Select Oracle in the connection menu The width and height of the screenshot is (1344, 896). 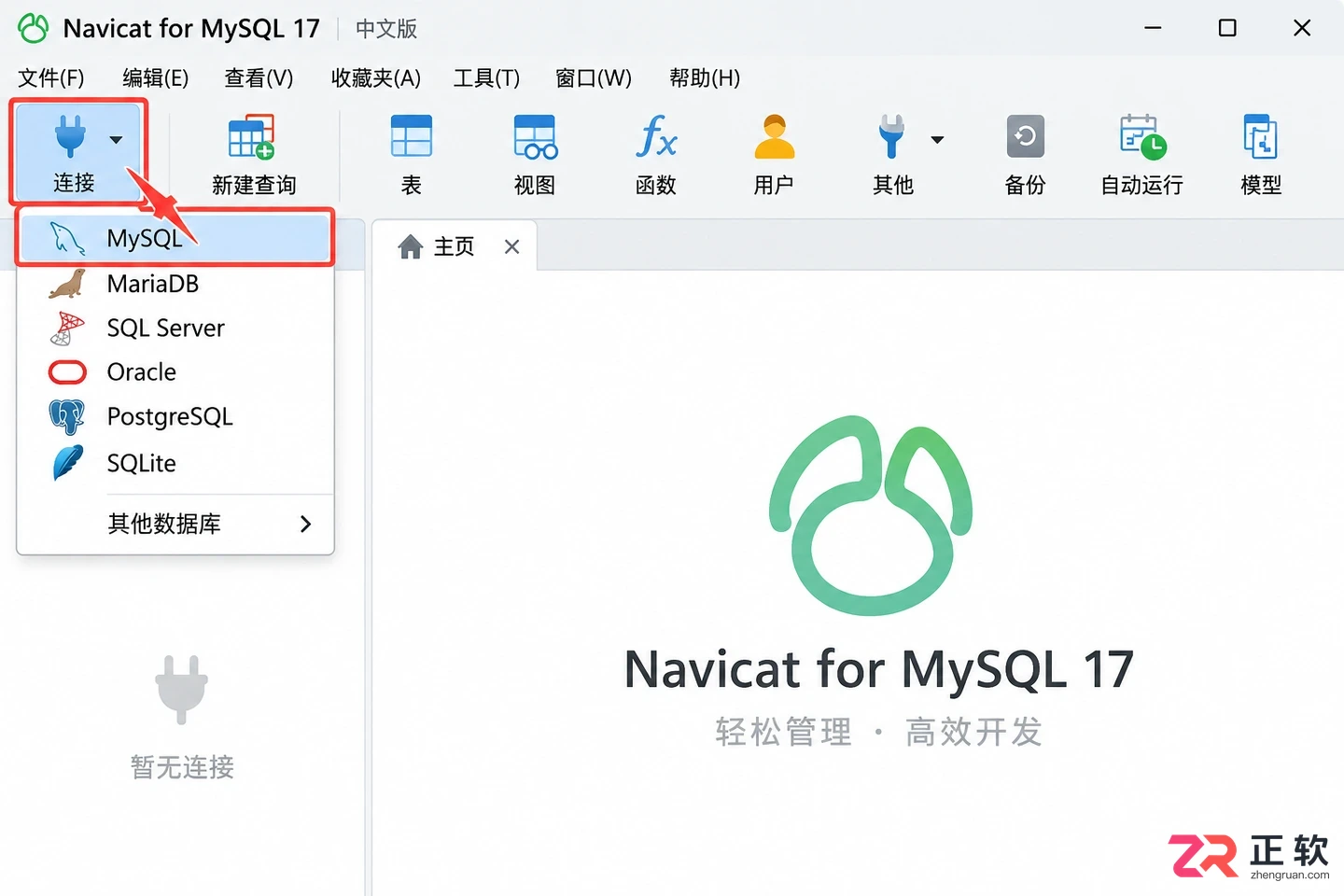[175, 372]
